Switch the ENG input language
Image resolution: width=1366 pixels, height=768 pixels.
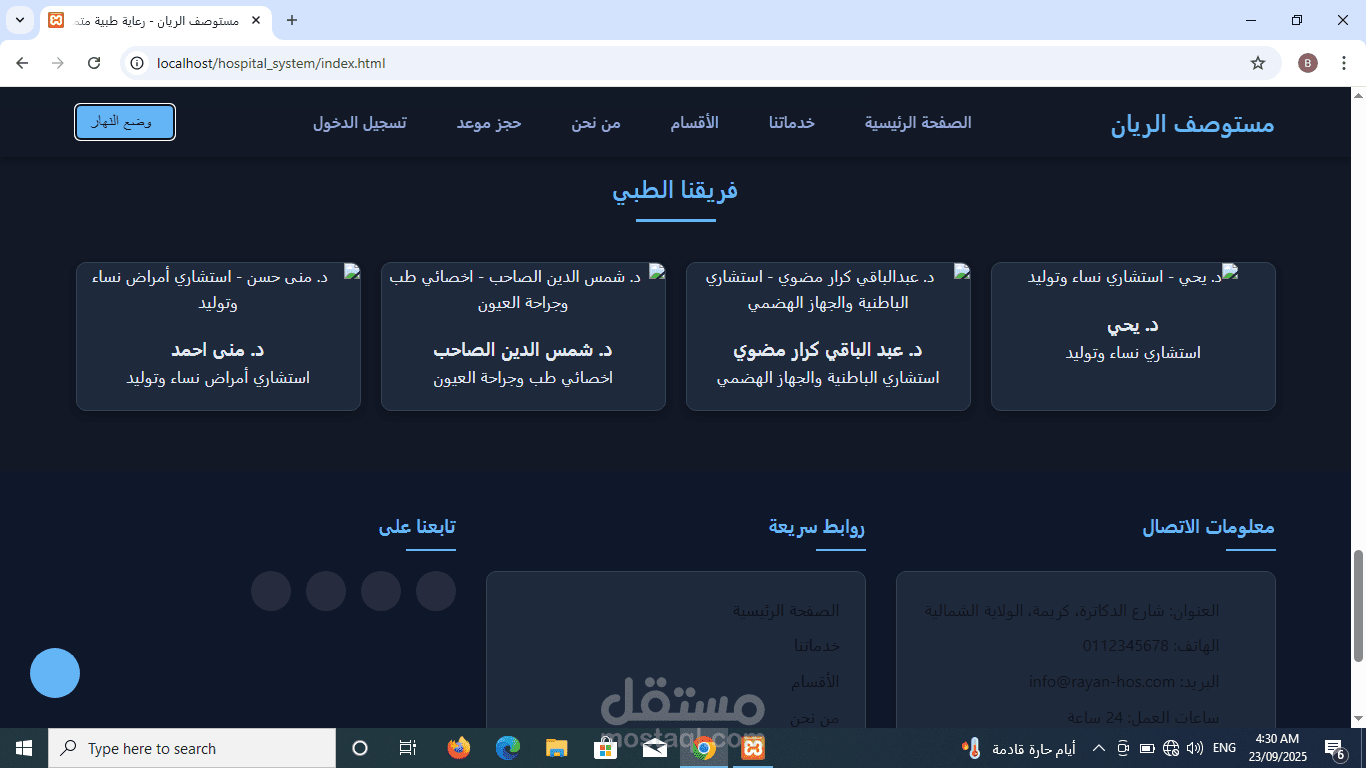click(x=1224, y=748)
